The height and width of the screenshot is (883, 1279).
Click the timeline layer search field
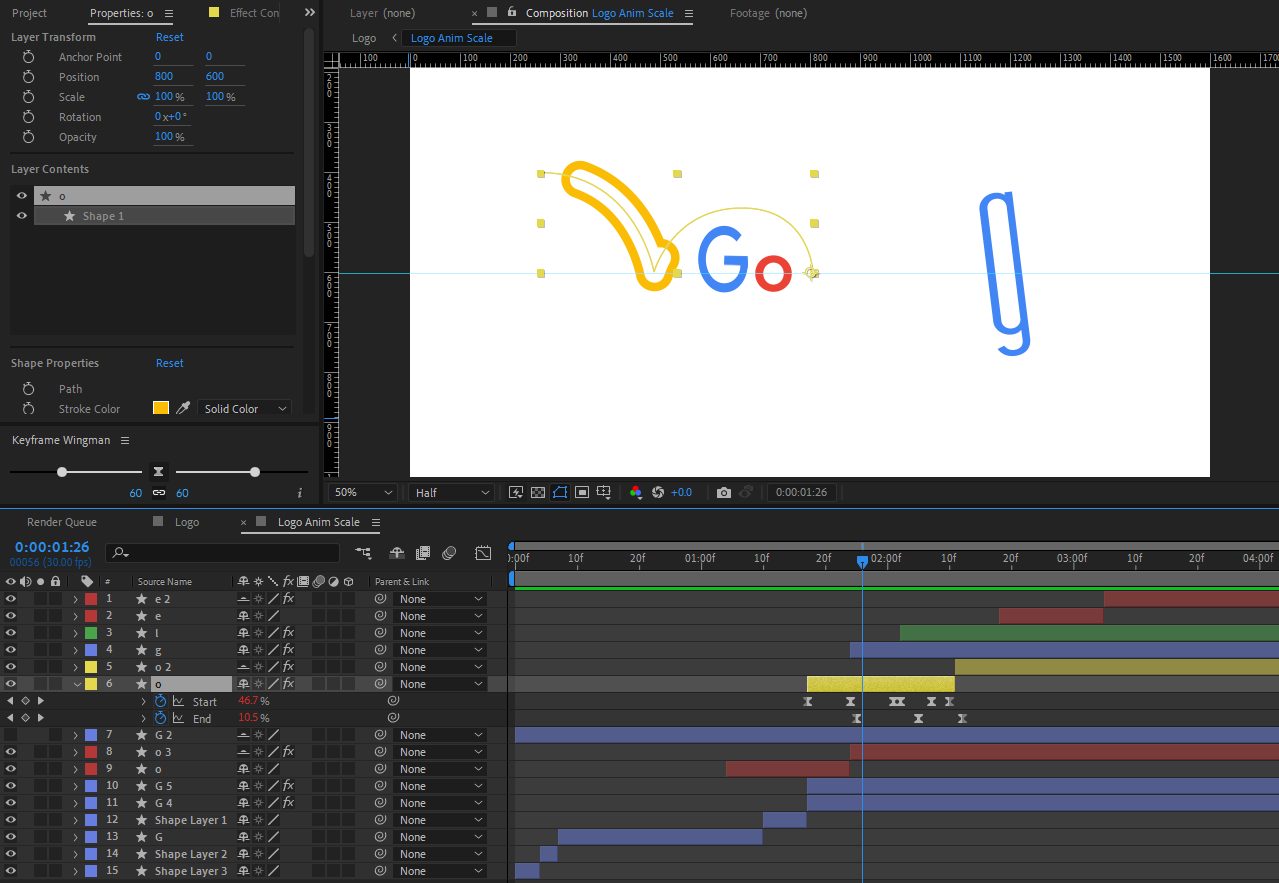click(x=223, y=552)
